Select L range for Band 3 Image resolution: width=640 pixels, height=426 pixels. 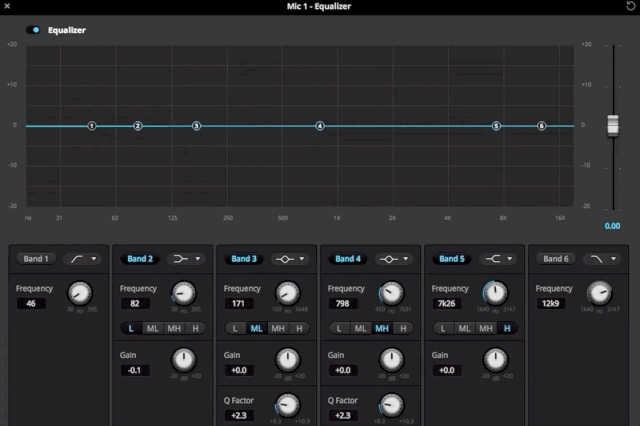[x=235, y=328]
